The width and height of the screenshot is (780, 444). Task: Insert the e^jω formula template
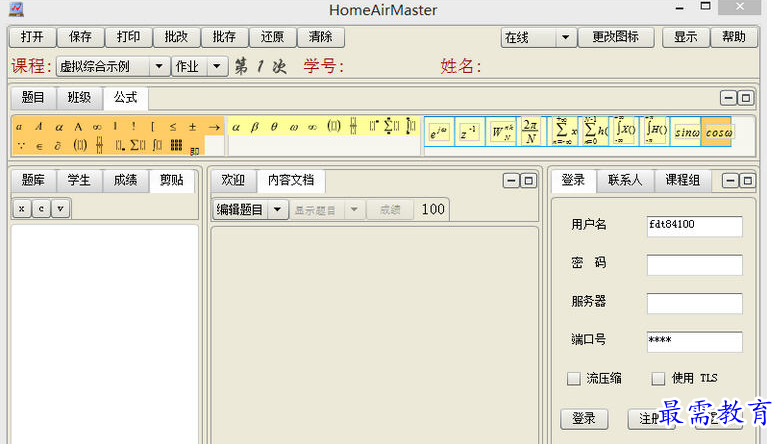[x=439, y=132]
